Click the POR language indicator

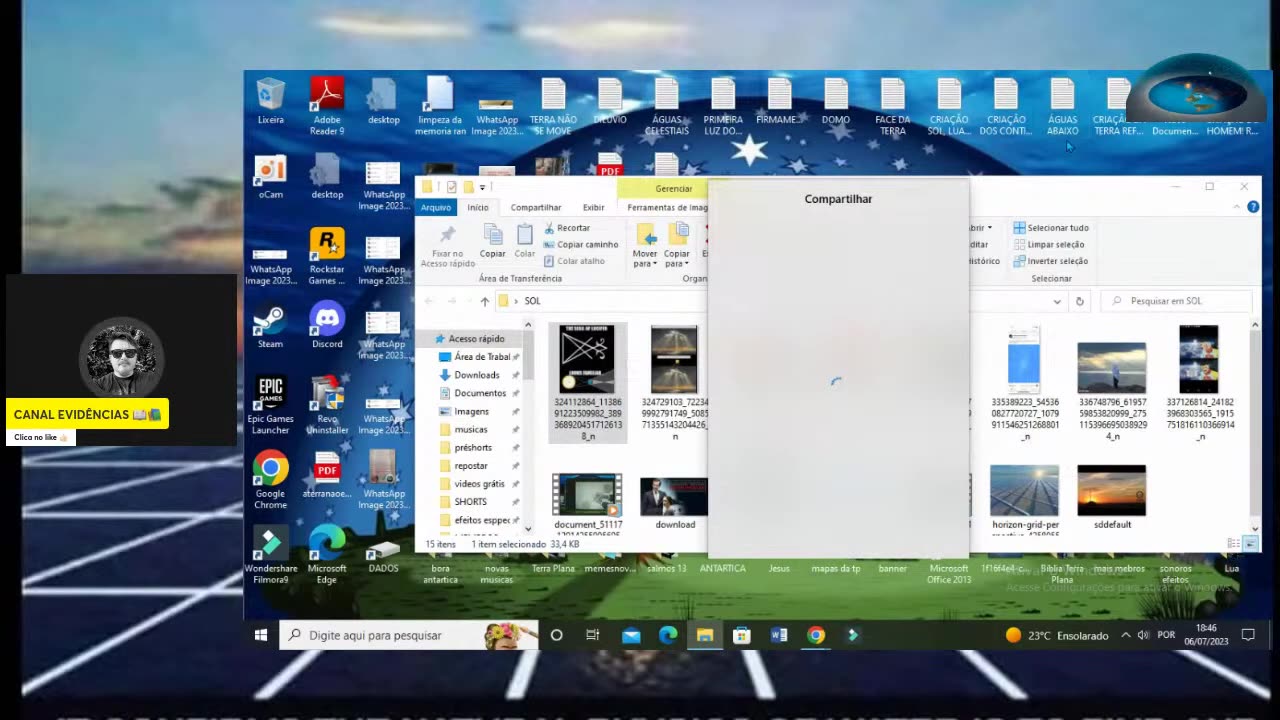1166,635
